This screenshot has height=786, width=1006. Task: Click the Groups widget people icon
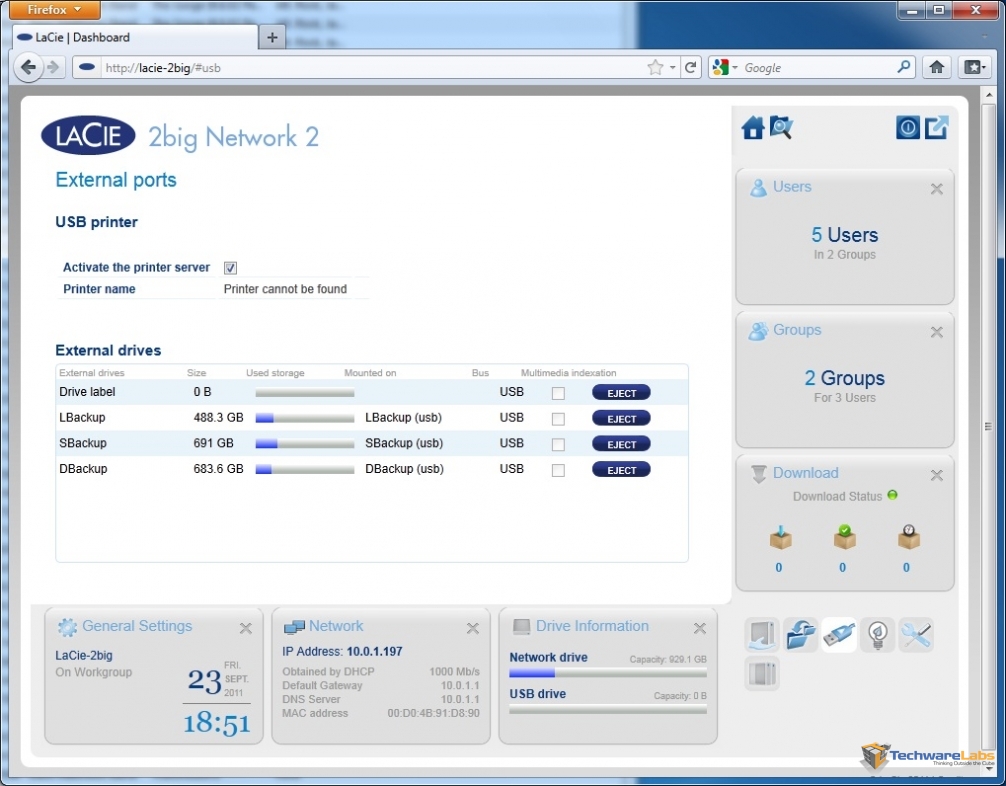pyautogui.click(x=758, y=331)
